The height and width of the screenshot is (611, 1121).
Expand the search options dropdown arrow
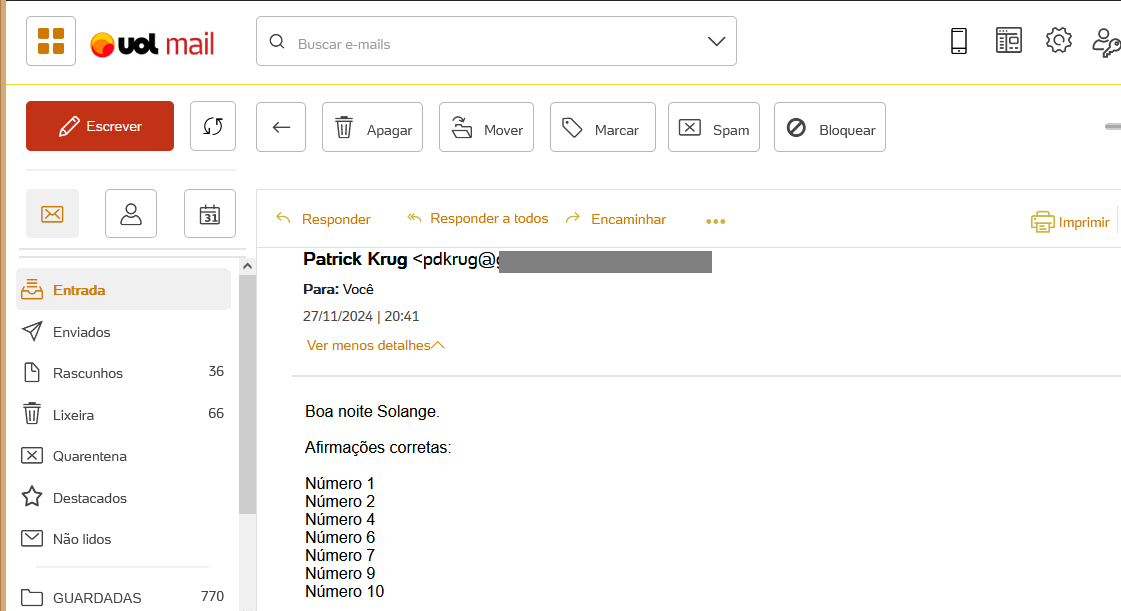tap(716, 42)
